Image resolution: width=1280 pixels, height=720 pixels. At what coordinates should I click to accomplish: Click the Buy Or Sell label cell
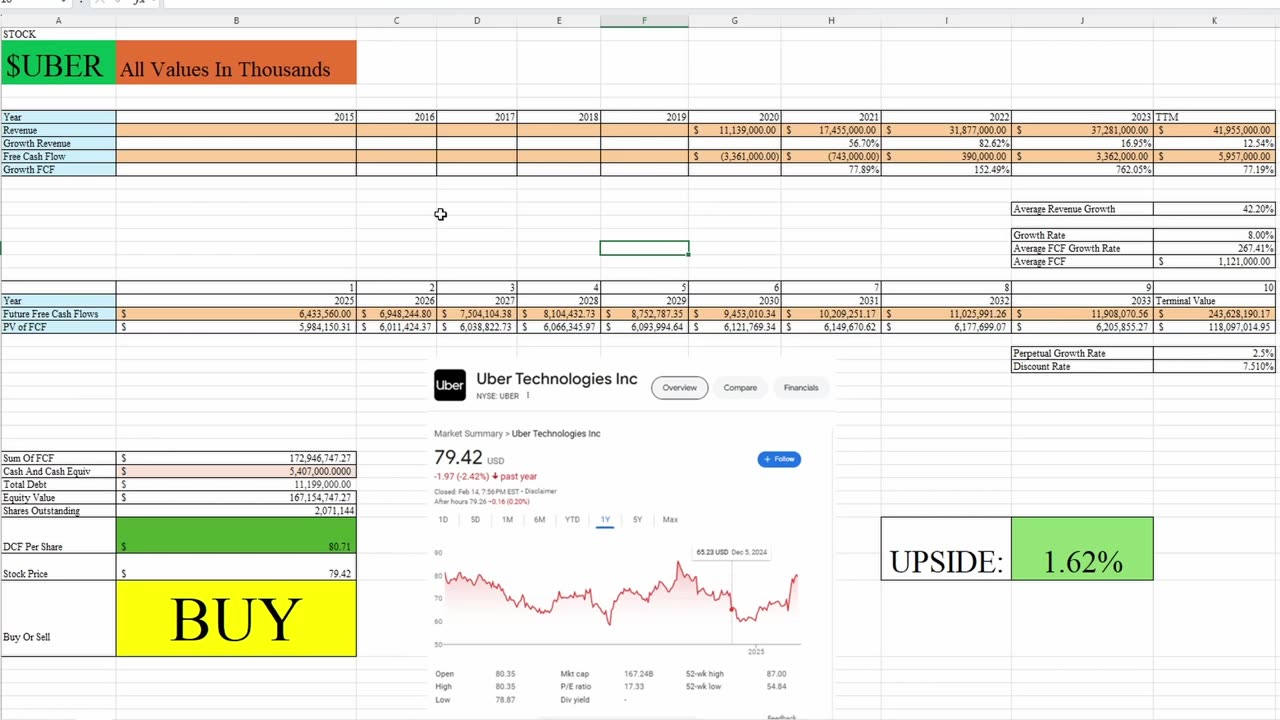[58, 619]
